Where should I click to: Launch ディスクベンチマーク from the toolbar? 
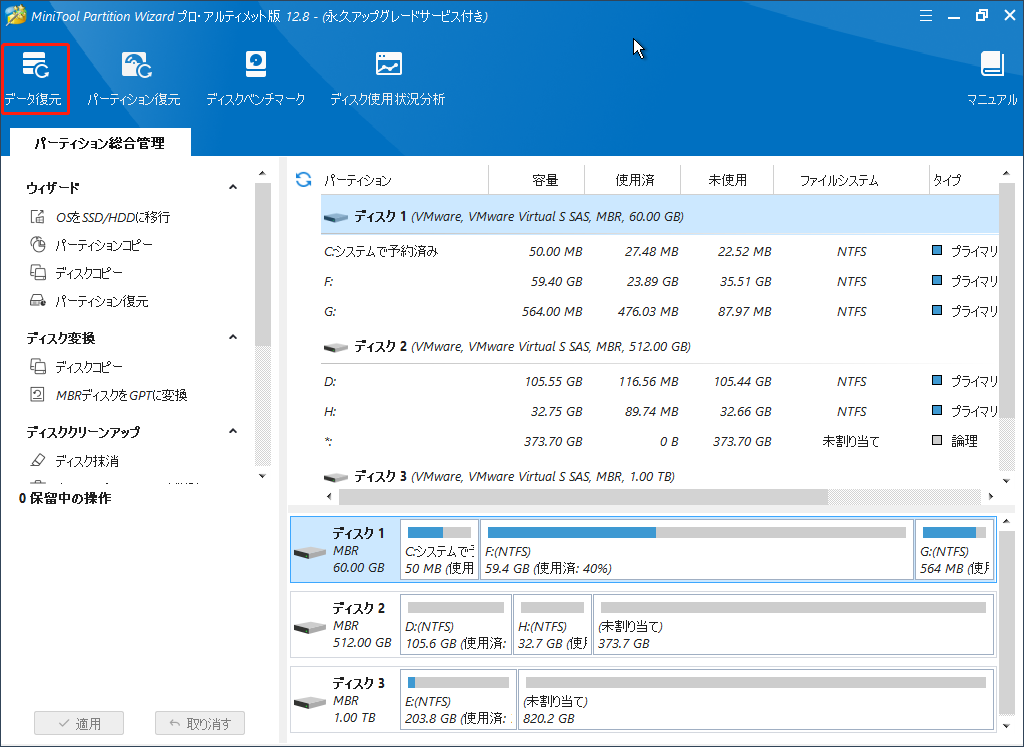pyautogui.click(x=256, y=78)
